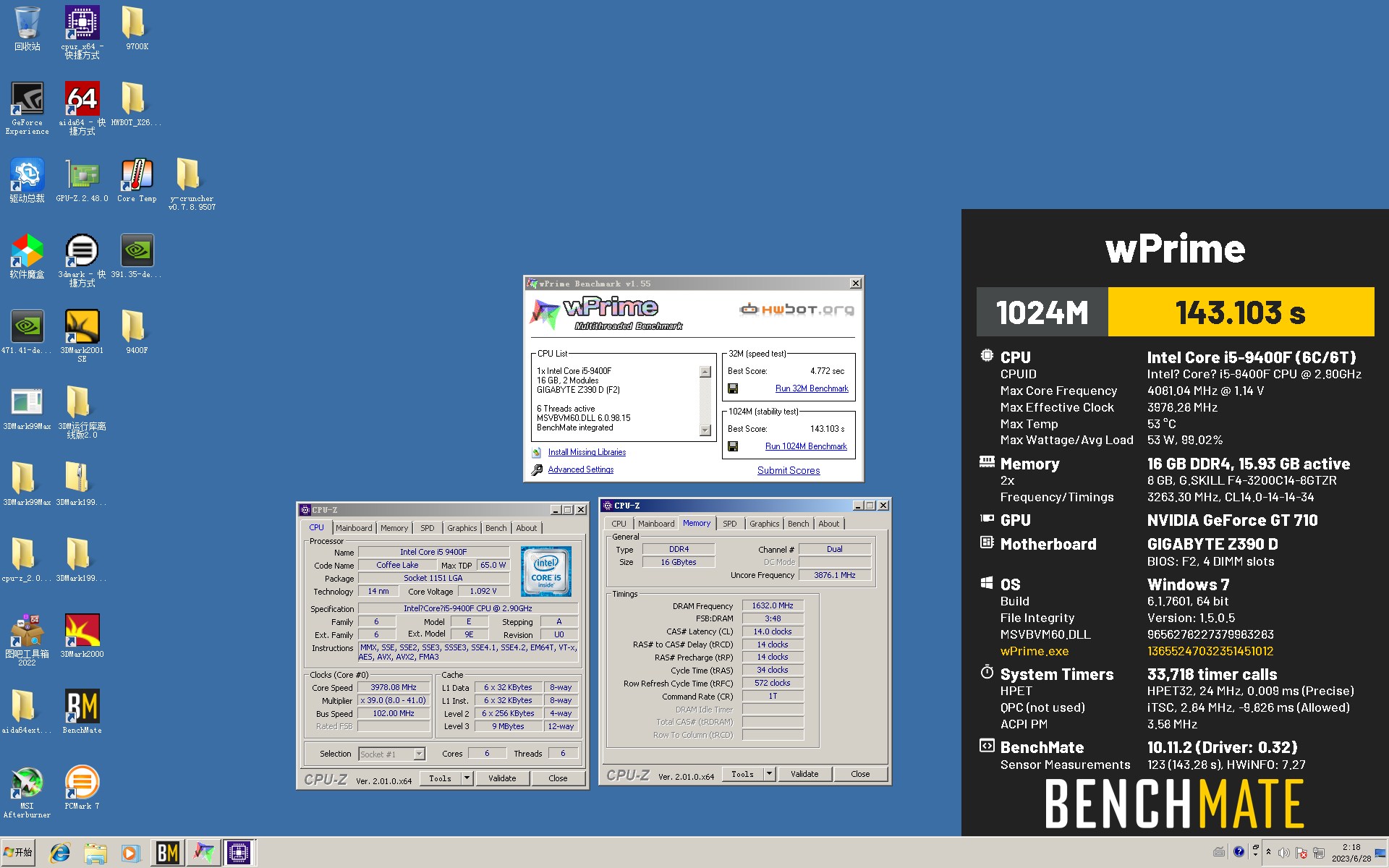Screen dimensions: 1389x868
Task: Switch to wPrime taskbar button
Action: coord(203,854)
